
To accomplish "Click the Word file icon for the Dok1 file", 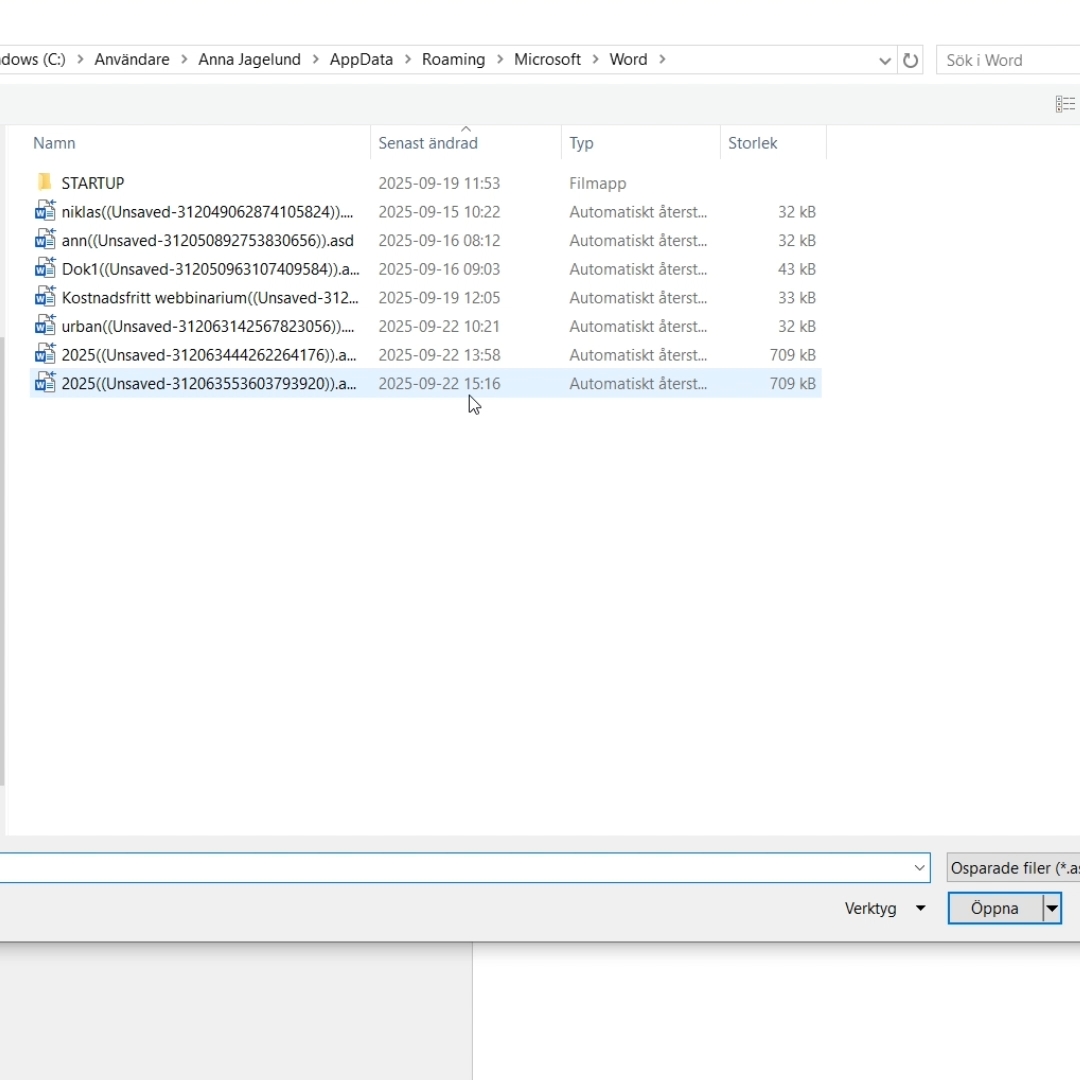I will (x=45, y=269).
